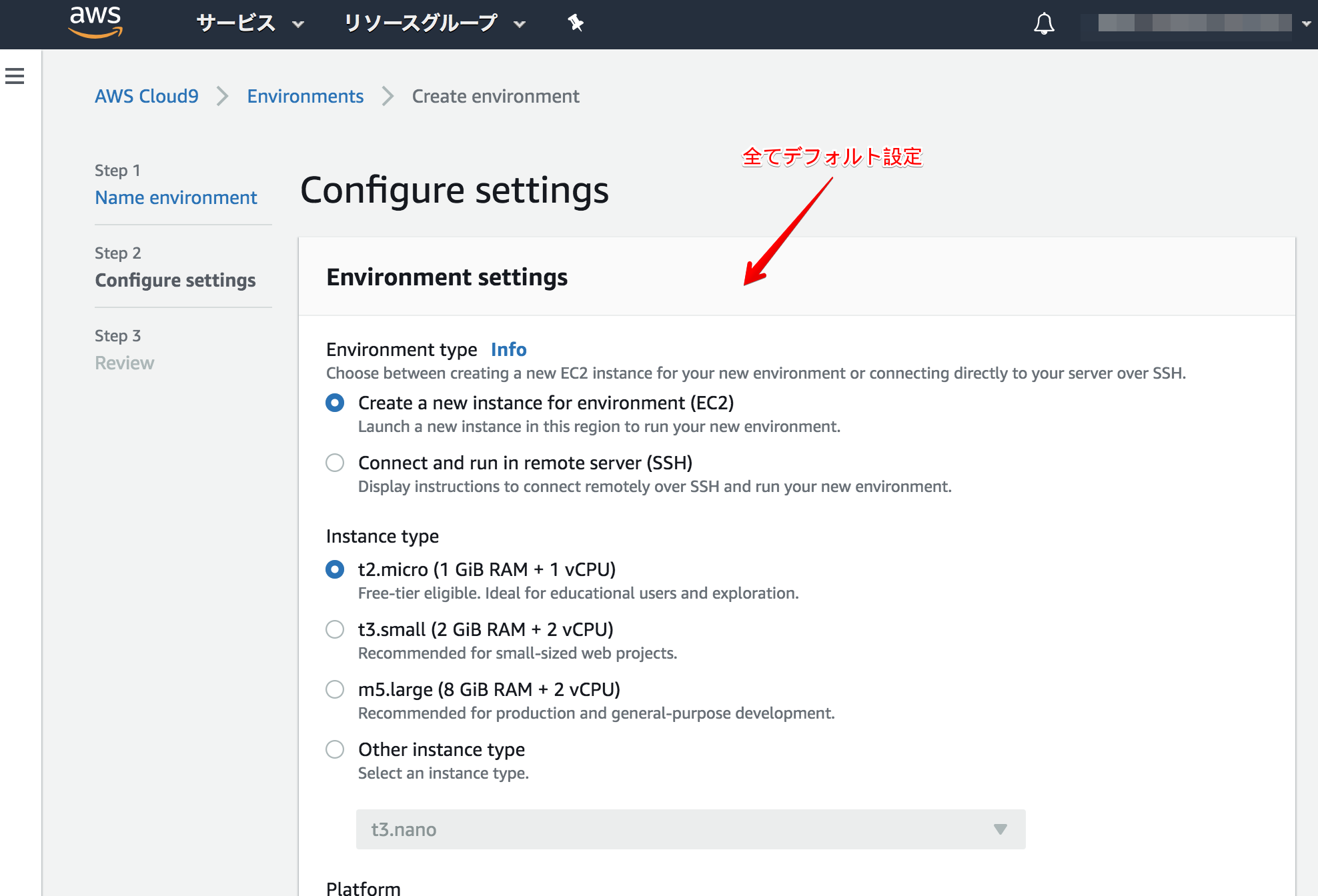Open Environment type Info link
Screen dimensions: 1318x896
click(x=508, y=349)
